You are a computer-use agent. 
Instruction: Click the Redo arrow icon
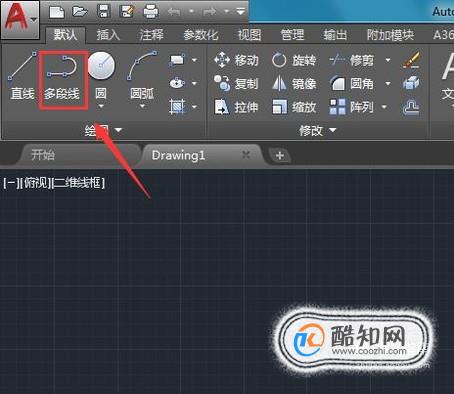(x=209, y=12)
